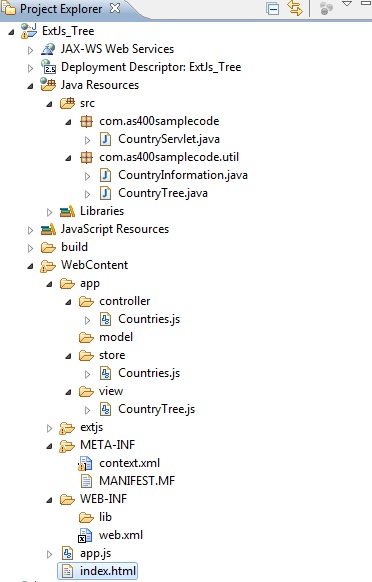Click the web.xml file icon
372x582 pixels.
85,536
